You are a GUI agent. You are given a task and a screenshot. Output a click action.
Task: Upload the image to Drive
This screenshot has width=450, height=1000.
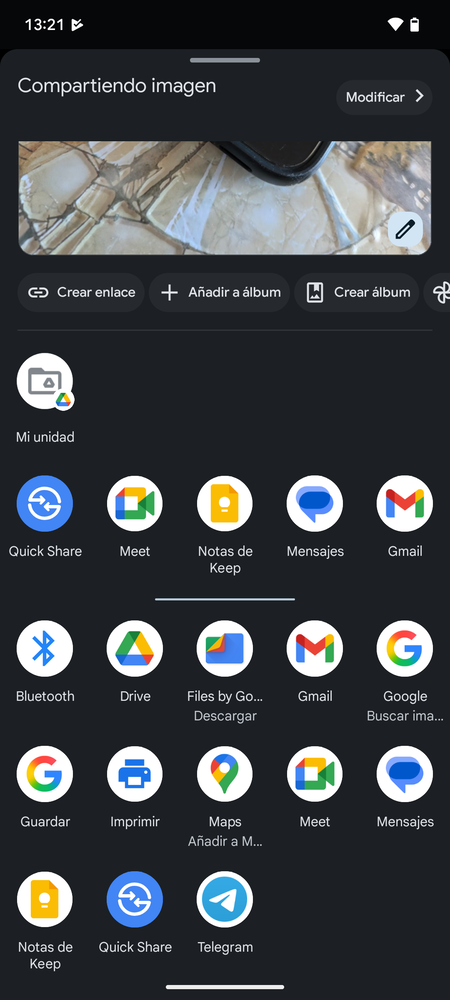click(134, 649)
